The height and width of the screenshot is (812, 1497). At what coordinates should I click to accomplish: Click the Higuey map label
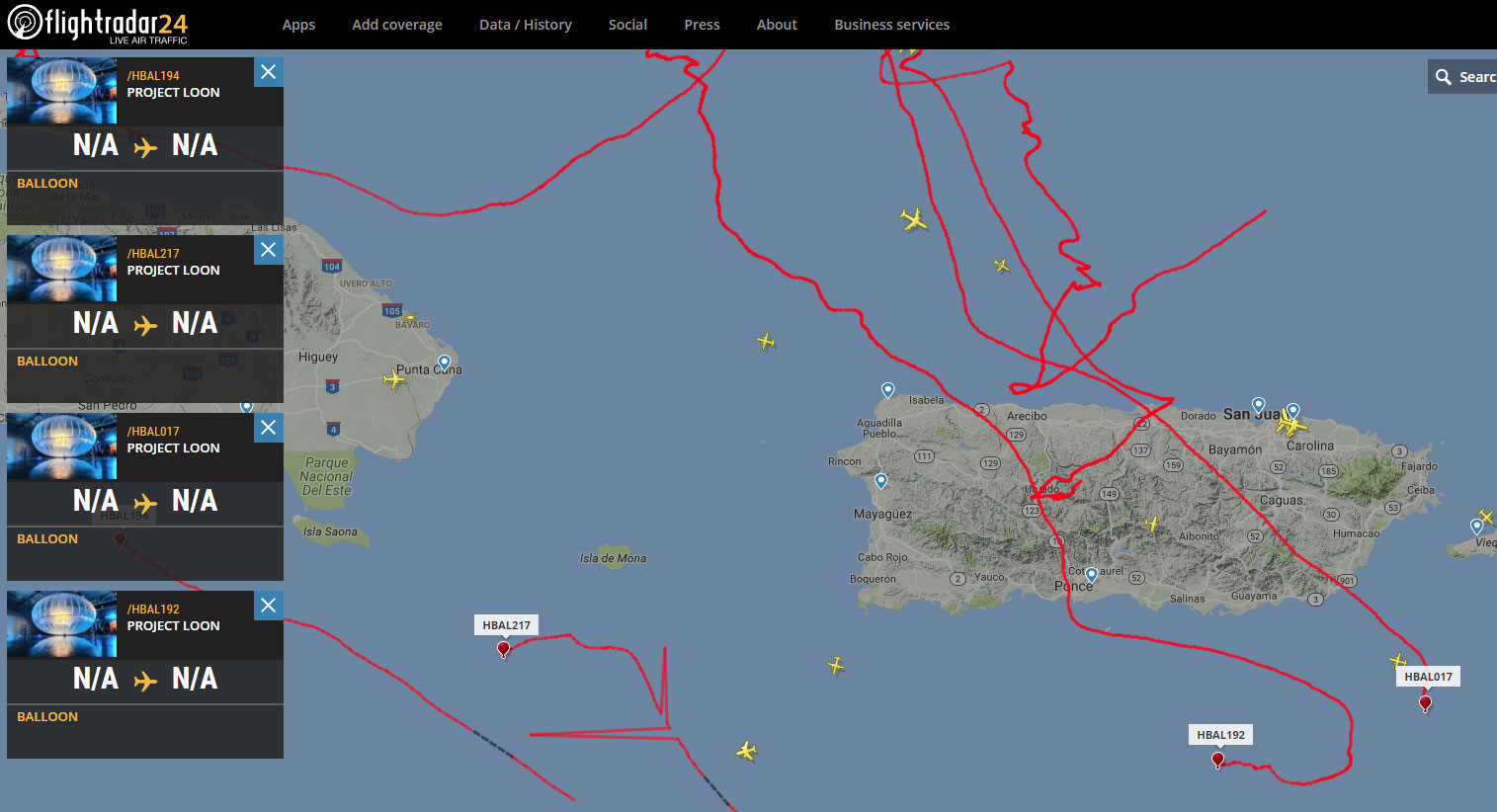(318, 357)
